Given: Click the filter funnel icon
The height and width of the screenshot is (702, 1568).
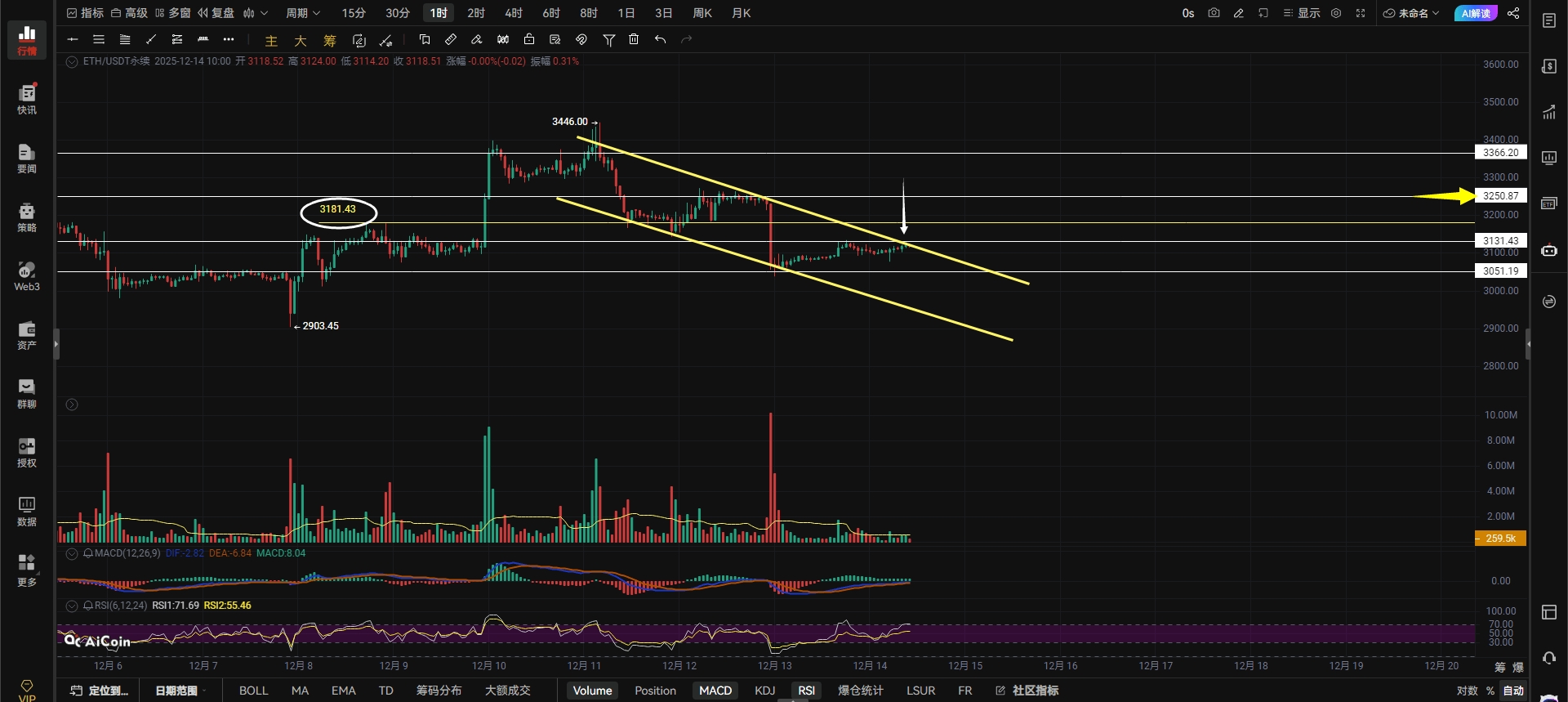Looking at the screenshot, I should 608,39.
